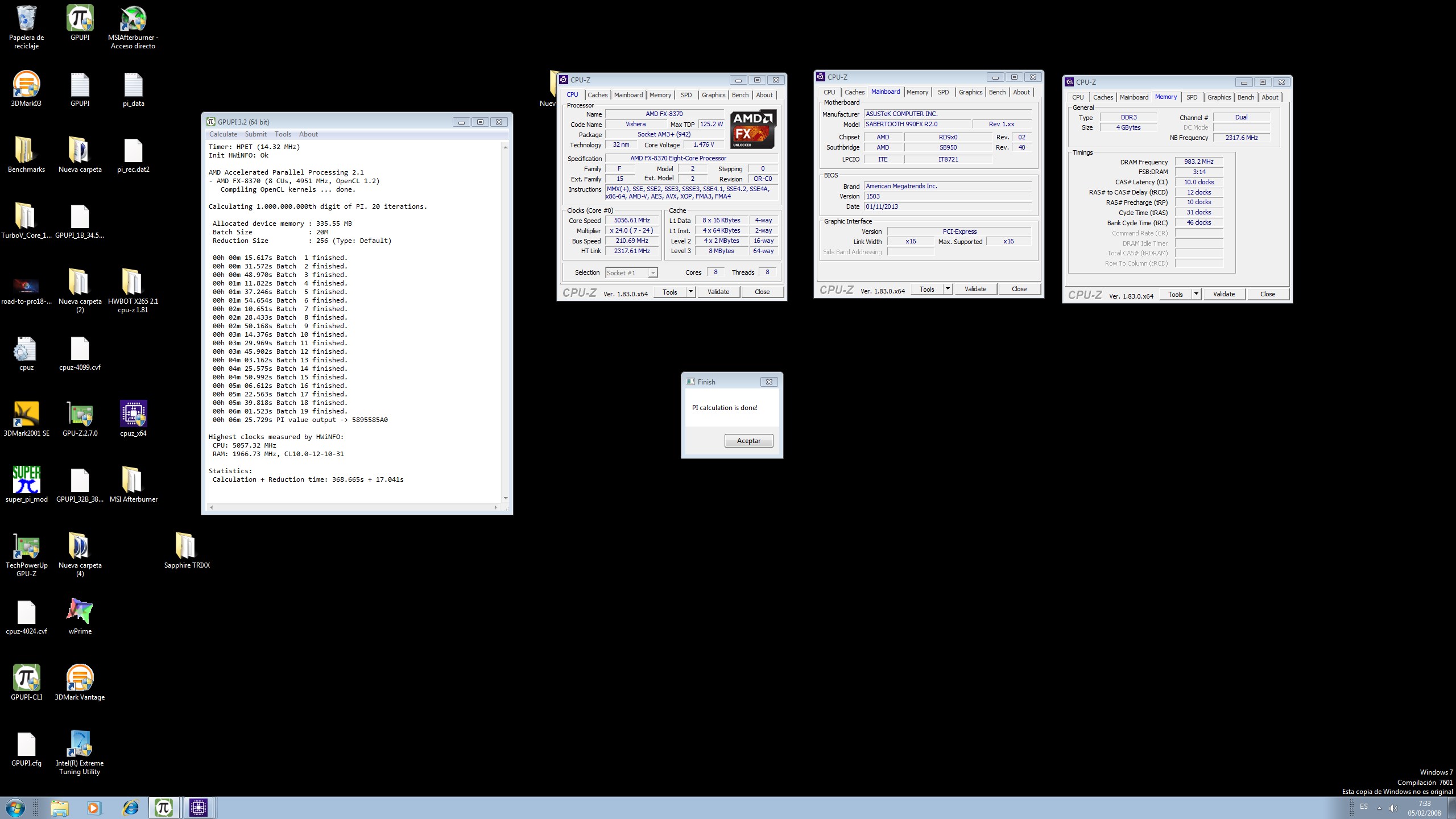Open SPD tab in Mainboard CPU-Z window

(943, 92)
